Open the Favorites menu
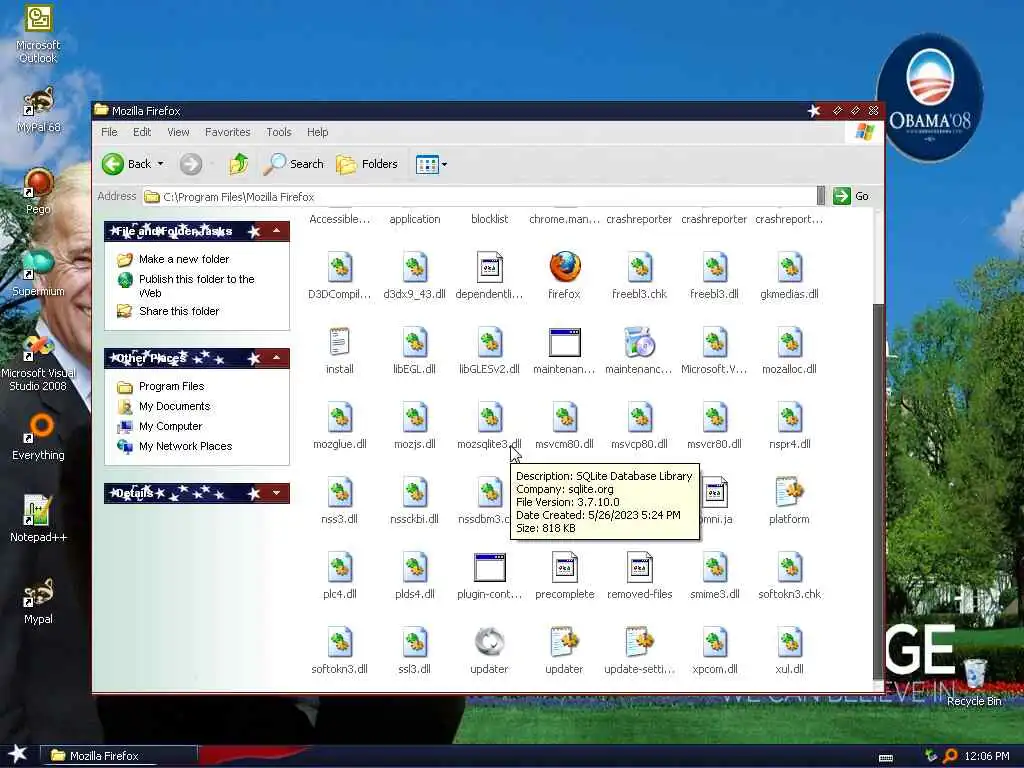Viewport: 1024px width, 768px height. pyautogui.click(x=227, y=132)
